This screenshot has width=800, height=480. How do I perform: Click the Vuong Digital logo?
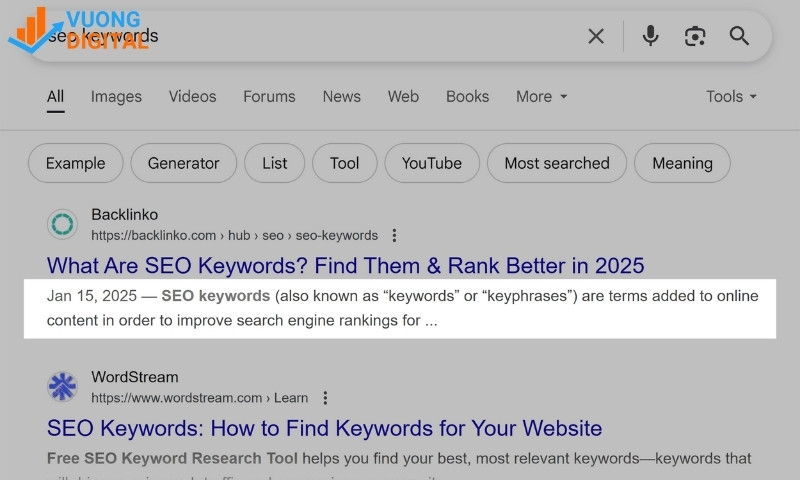click(75, 30)
